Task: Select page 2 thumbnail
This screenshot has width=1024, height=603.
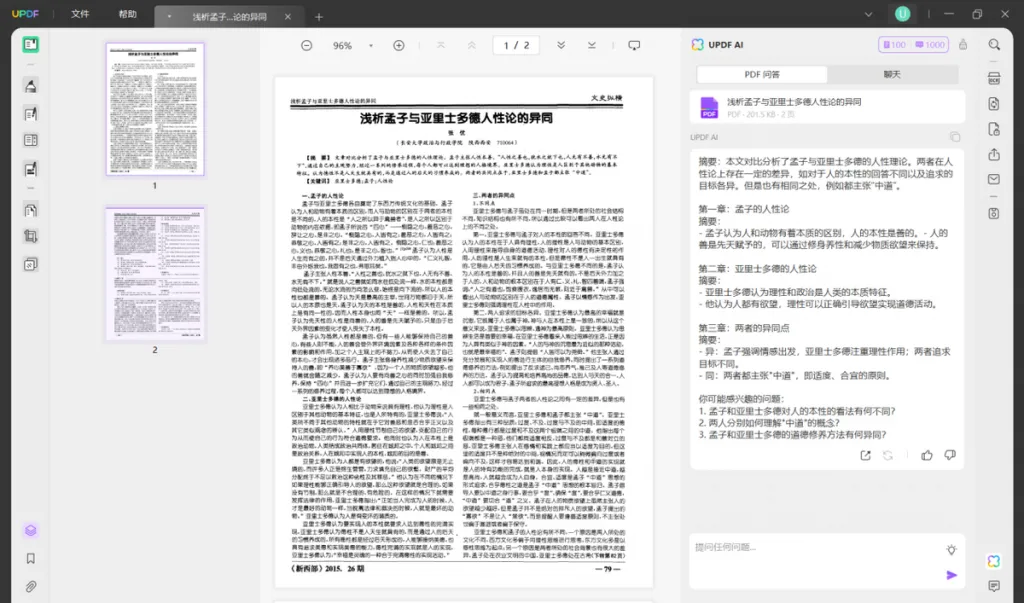Action: (x=155, y=274)
